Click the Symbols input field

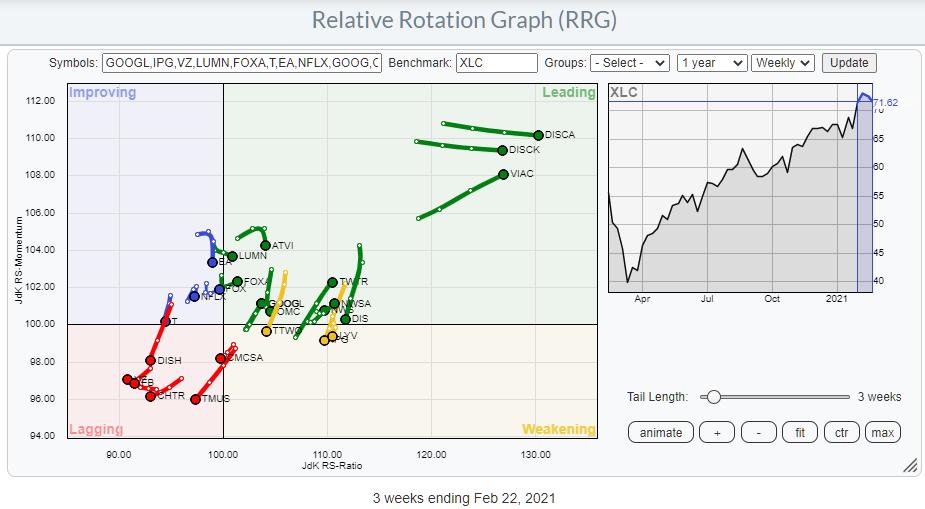pos(241,63)
